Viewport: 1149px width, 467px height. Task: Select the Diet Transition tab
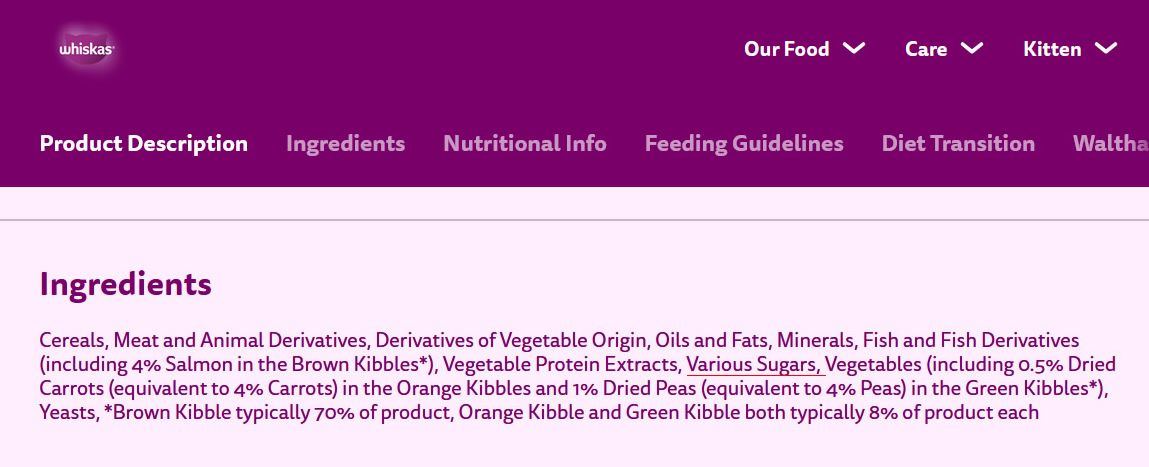coord(958,144)
